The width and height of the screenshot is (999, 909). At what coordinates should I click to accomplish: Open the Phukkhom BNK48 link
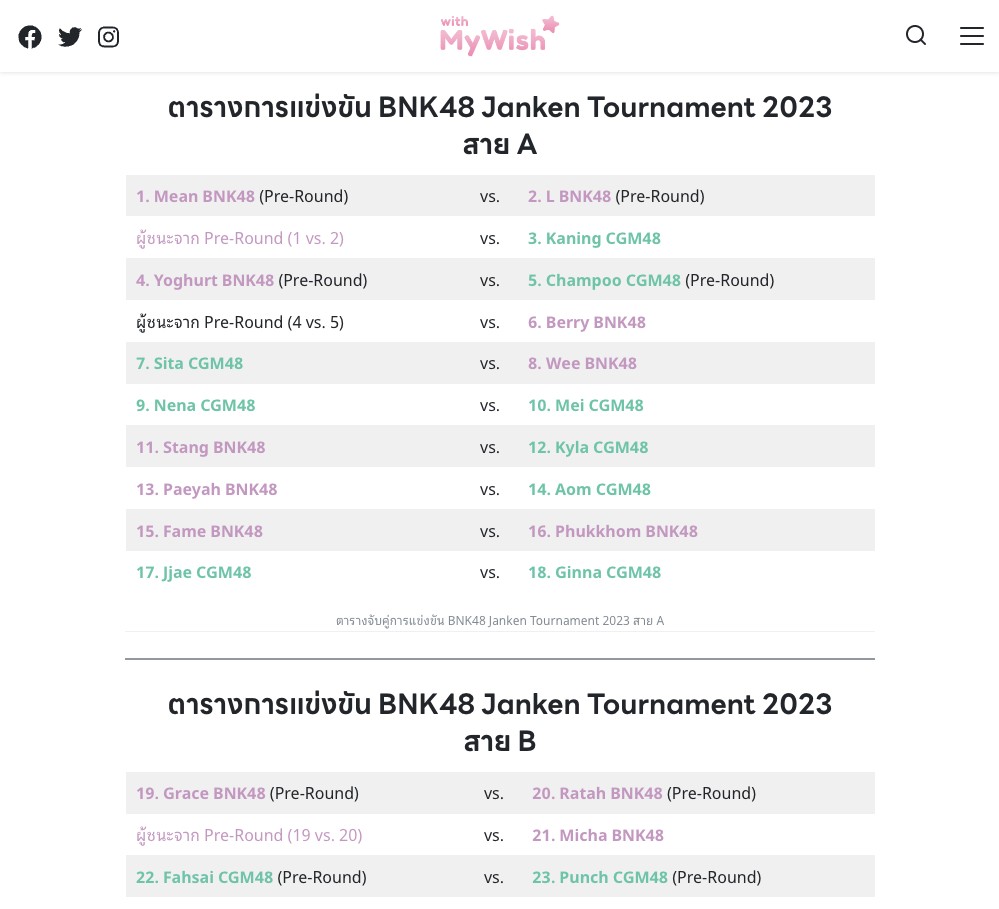coord(613,531)
